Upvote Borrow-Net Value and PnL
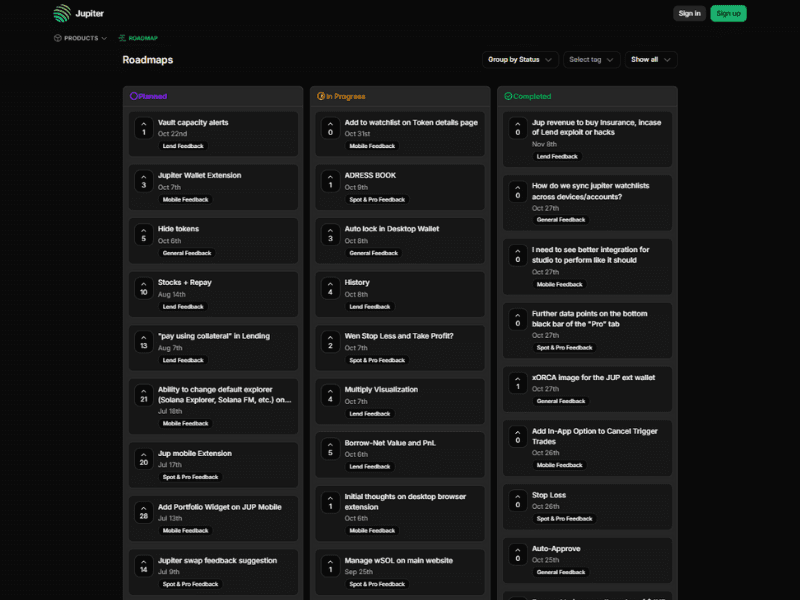Viewport: 800px width, 600px height. pos(330,447)
